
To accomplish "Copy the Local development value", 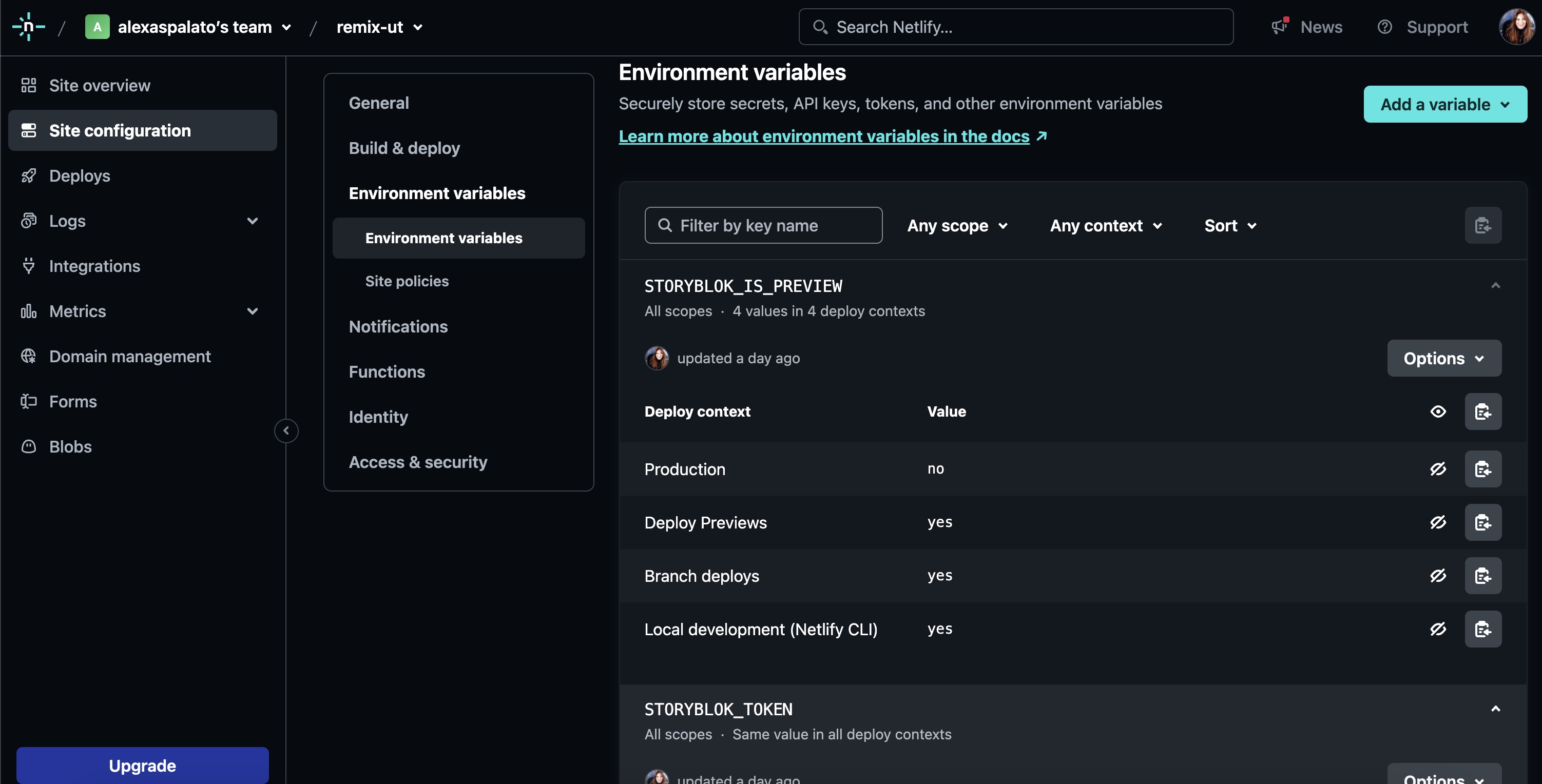I will coord(1483,629).
